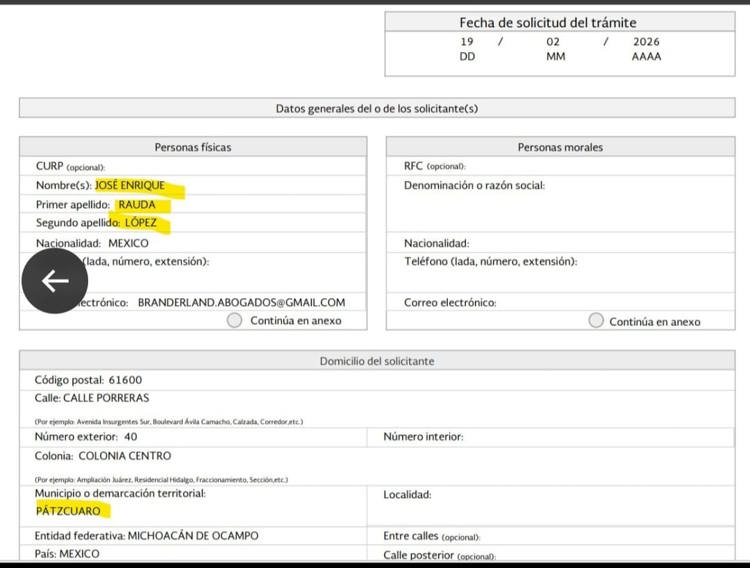The width and height of the screenshot is (750, 568).
Task: Click the Domicilio del solicitante section header
Action: tap(376, 361)
